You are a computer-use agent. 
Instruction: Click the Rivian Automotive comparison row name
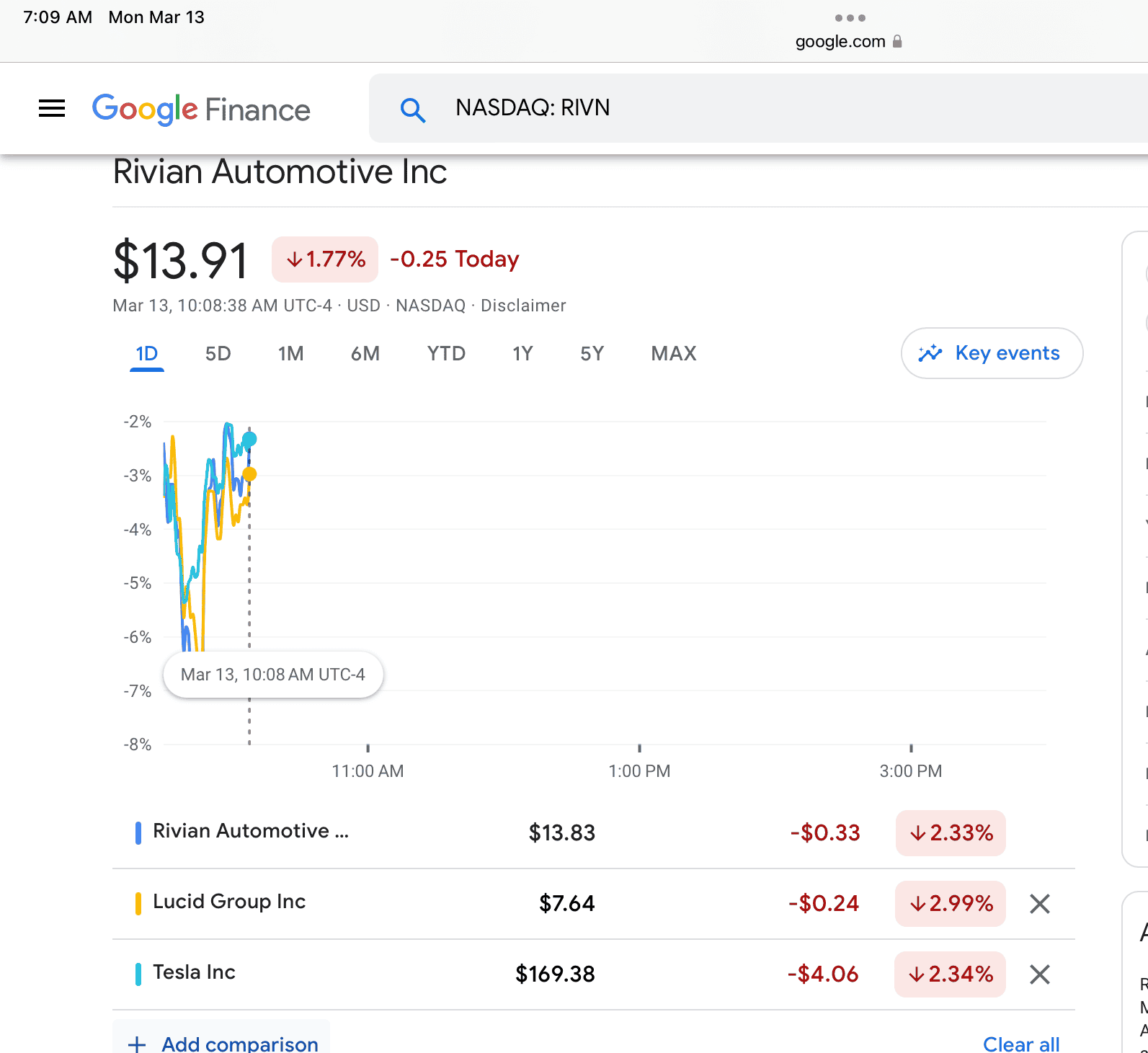point(251,831)
